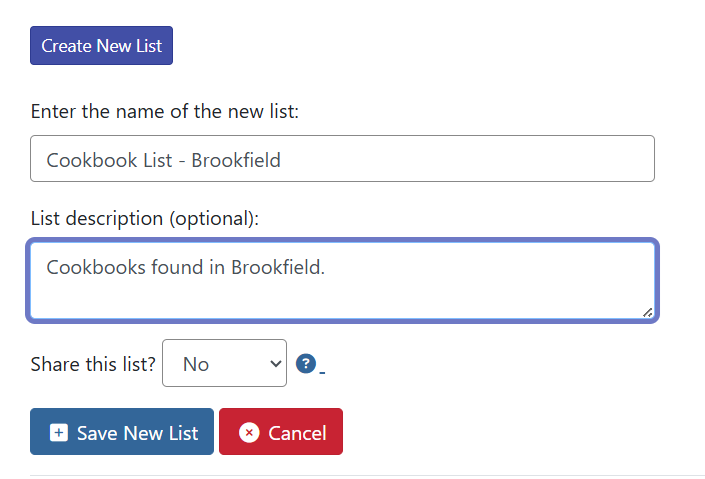The width and height of the screenshot is (705, 479).
Task: Grab the description box resize handle
Action: 647,312
